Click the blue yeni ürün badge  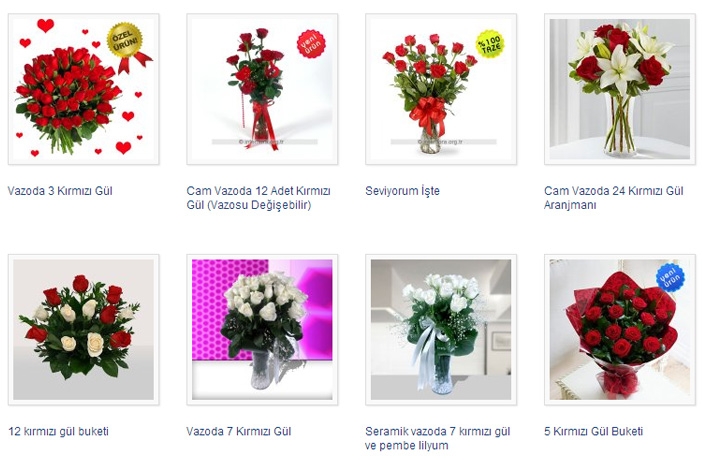click(670, 278)
